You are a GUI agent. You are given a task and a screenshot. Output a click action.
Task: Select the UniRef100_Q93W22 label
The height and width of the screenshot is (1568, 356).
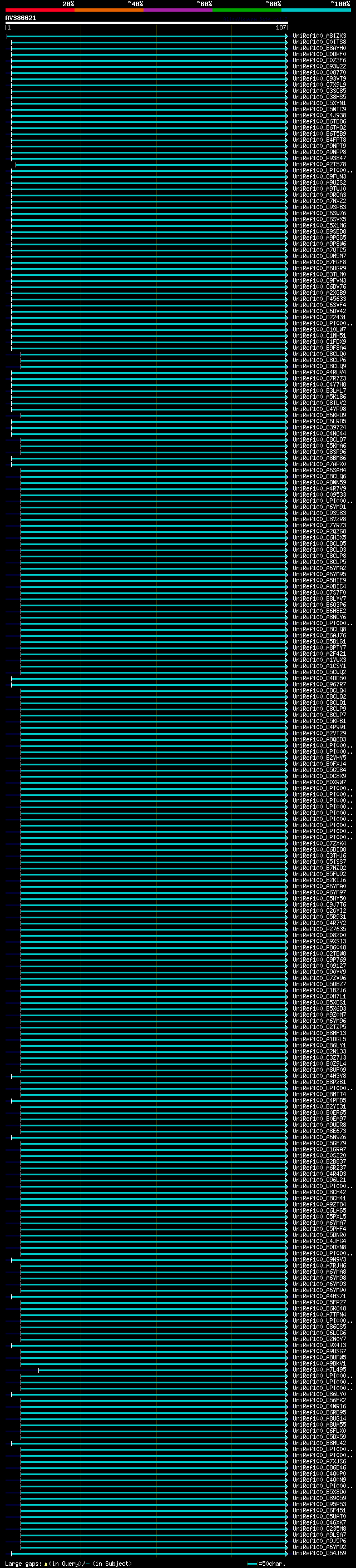tap(319, 66)
